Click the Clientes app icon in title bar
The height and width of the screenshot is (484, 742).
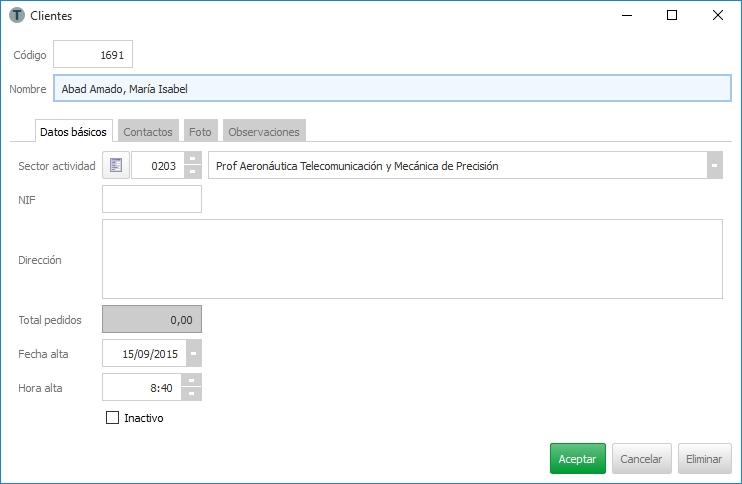[x=17, y=16]
